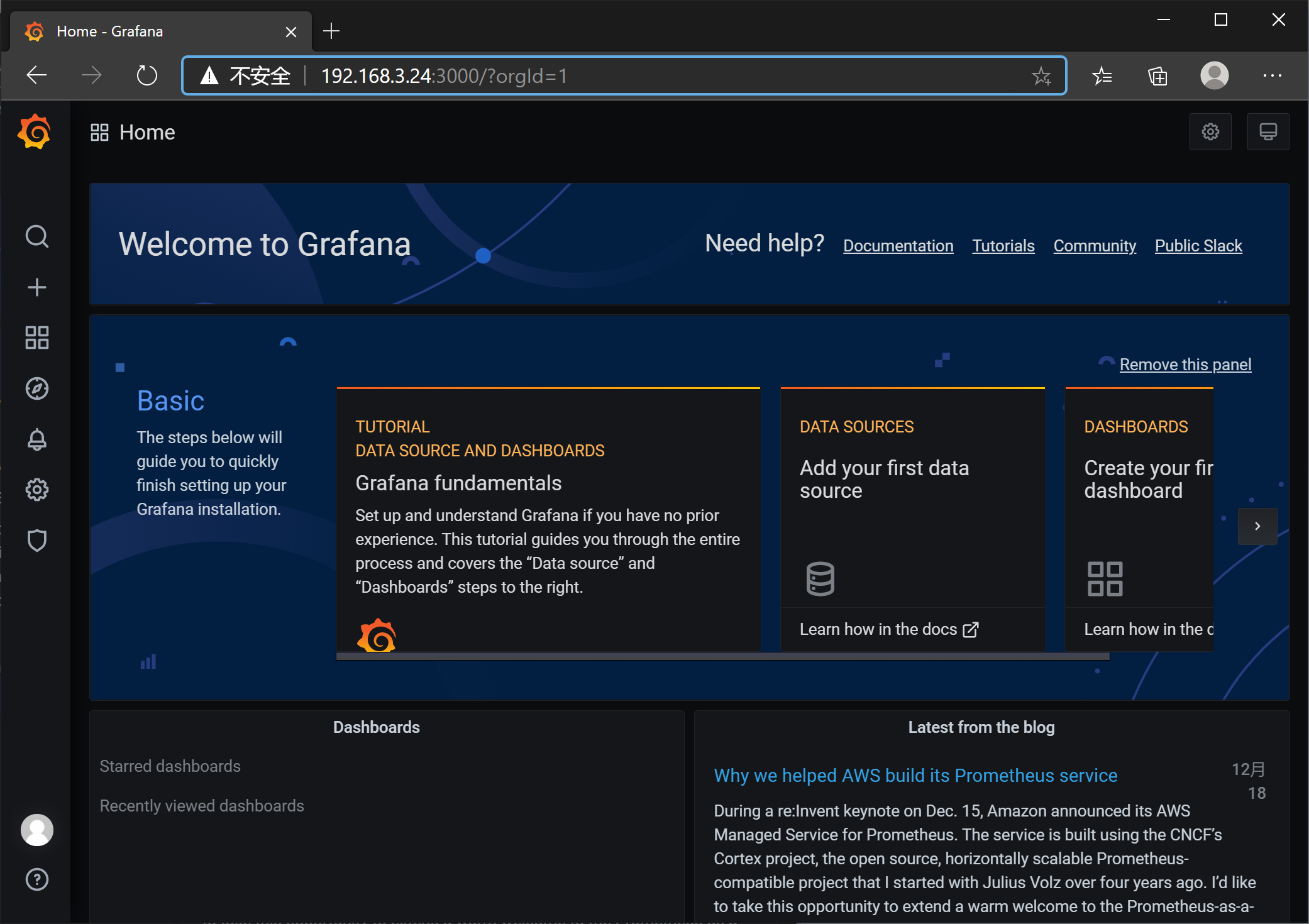Viewport: 1309px width, 924px height.
Task: Toggle cycle view mode monitor icon
Action: (x=1268, y=132)
